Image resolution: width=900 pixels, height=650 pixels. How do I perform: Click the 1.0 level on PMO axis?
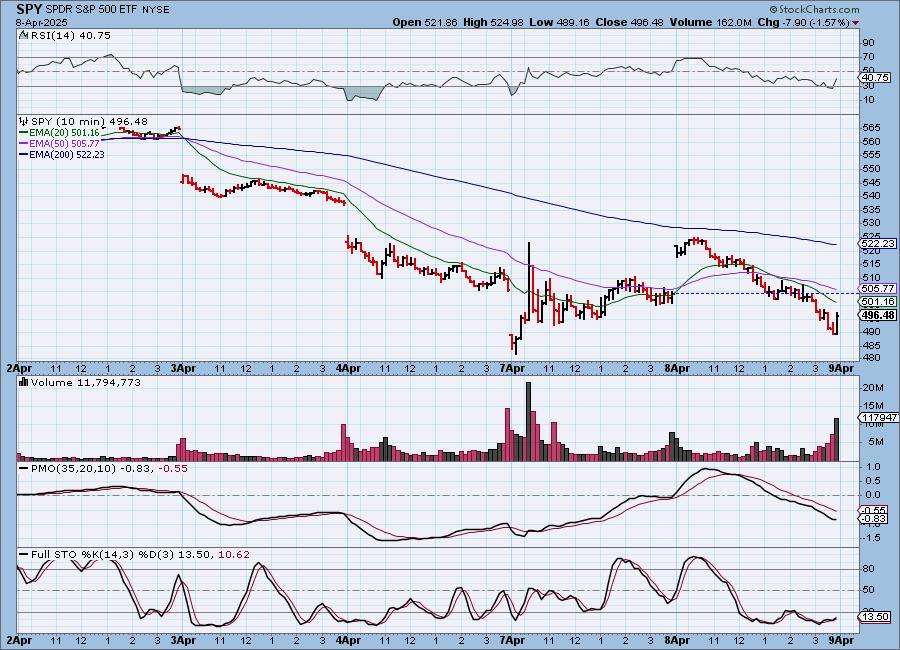pyautogui.click(x=873, y=466)
